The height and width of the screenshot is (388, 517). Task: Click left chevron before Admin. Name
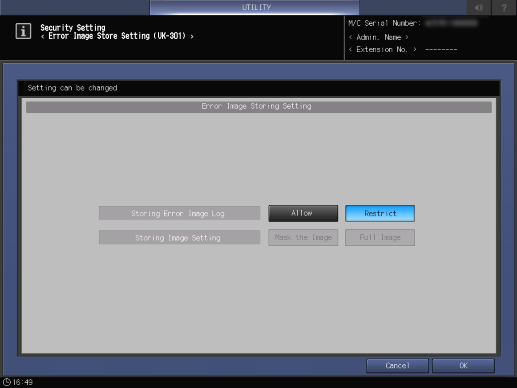pyautogui.click(x=350, y=37)
